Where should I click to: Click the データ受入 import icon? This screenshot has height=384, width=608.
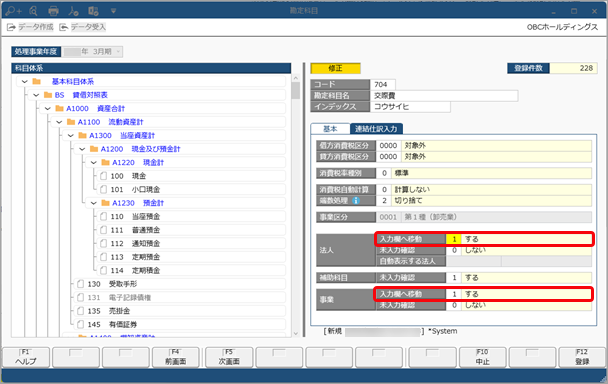click(x=64, y=27)
